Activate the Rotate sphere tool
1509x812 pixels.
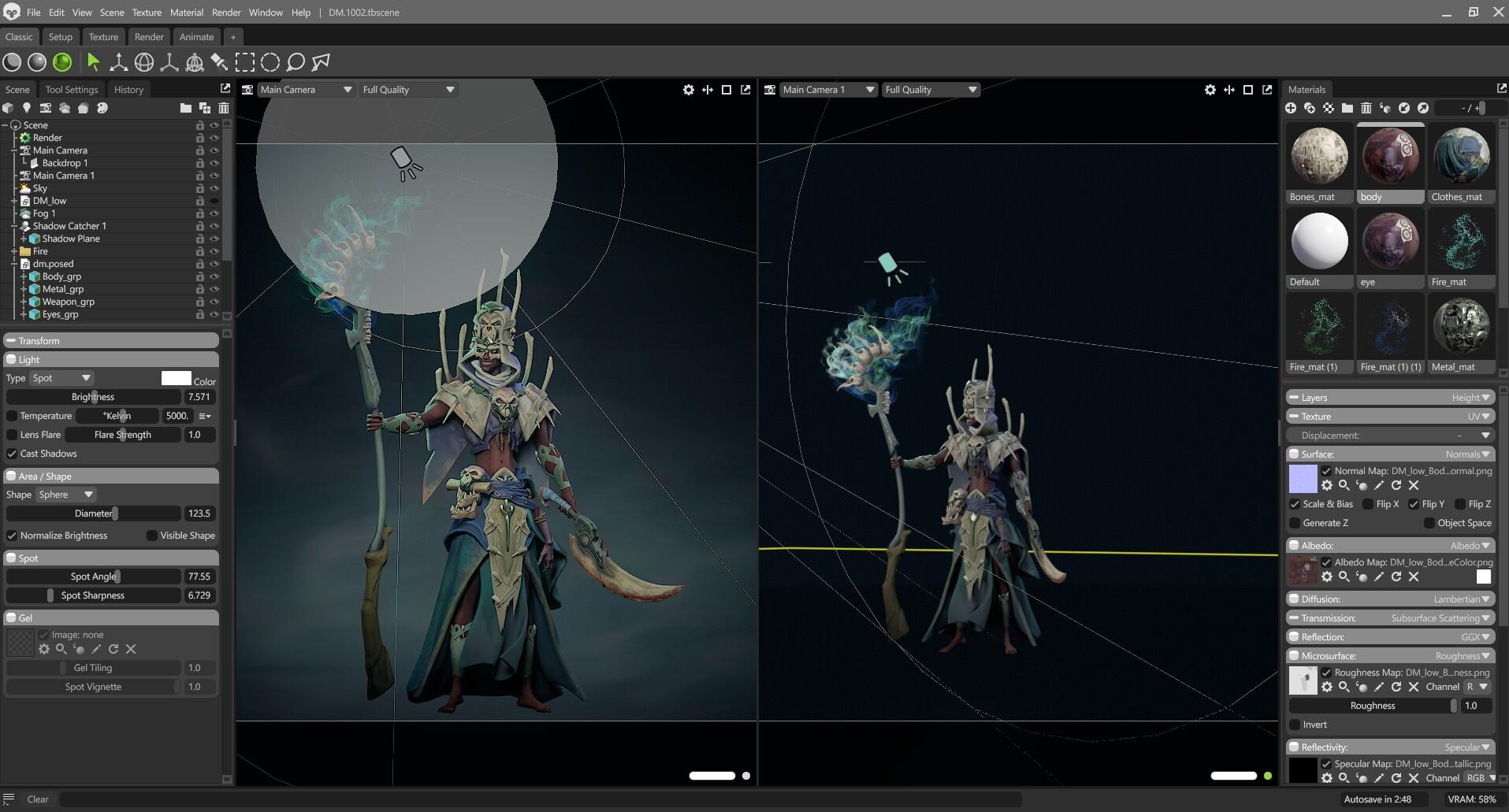point(143,62)
